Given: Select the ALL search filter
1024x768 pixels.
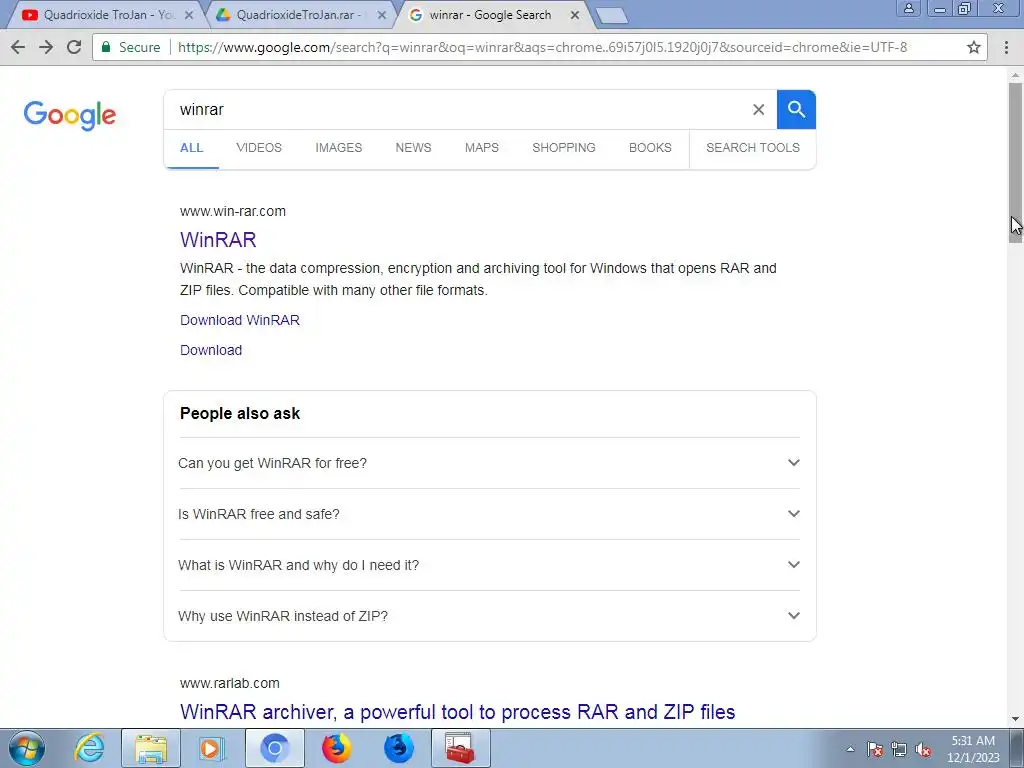Looking at the screenshot, I should 191,148.
